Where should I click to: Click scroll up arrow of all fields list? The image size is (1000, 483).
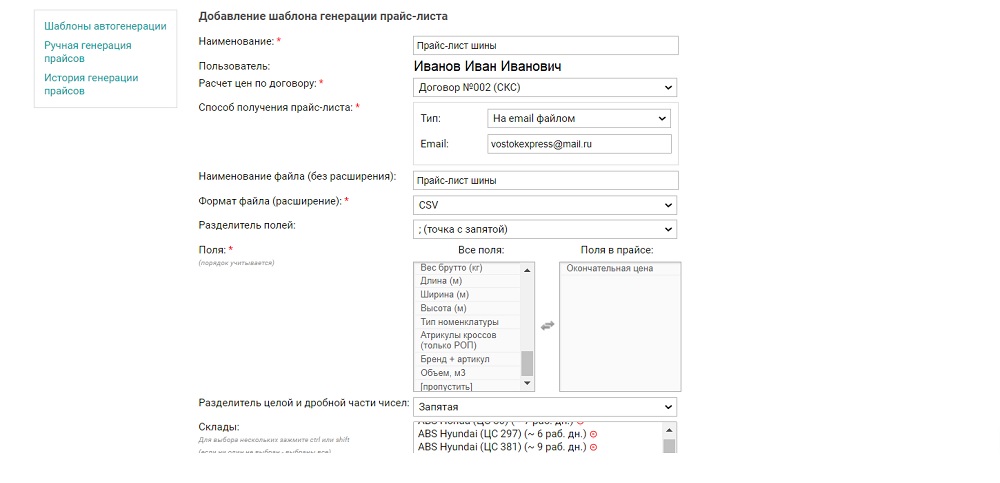coord(527,270)
